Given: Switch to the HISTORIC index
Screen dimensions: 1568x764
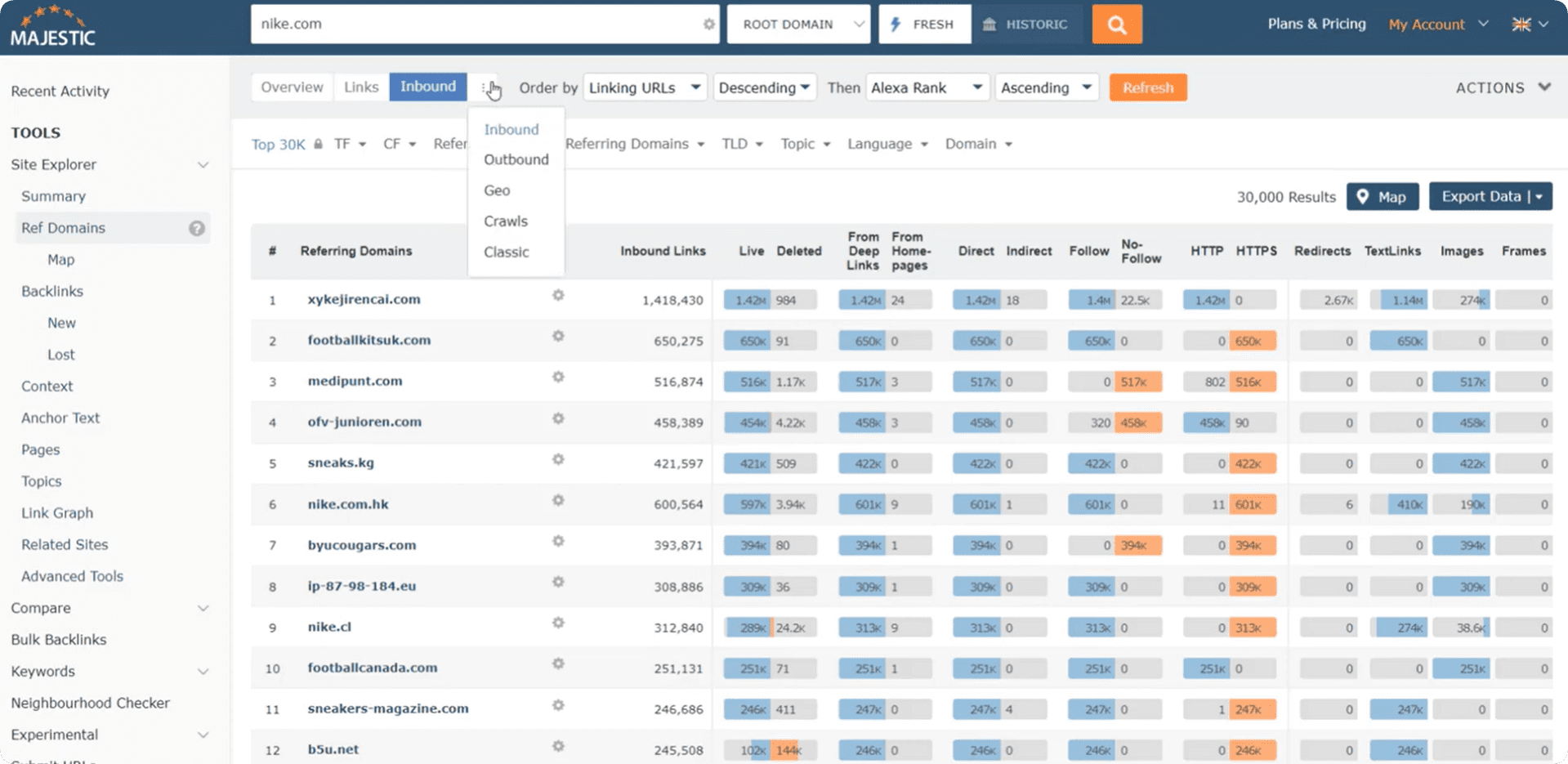Looking at the screenshot, I should click(1026, 25).
